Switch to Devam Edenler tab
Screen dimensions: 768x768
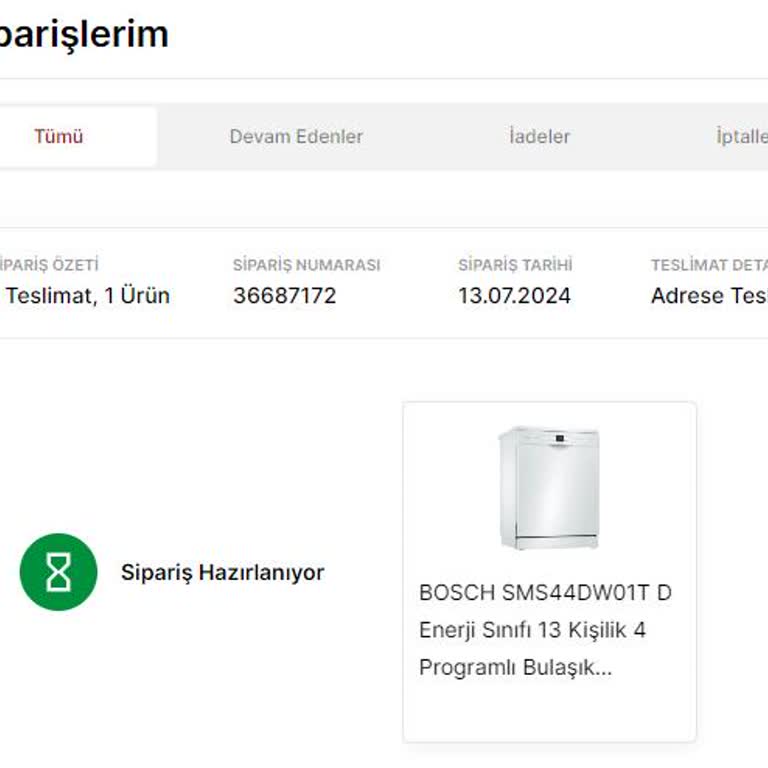point(296,137)
